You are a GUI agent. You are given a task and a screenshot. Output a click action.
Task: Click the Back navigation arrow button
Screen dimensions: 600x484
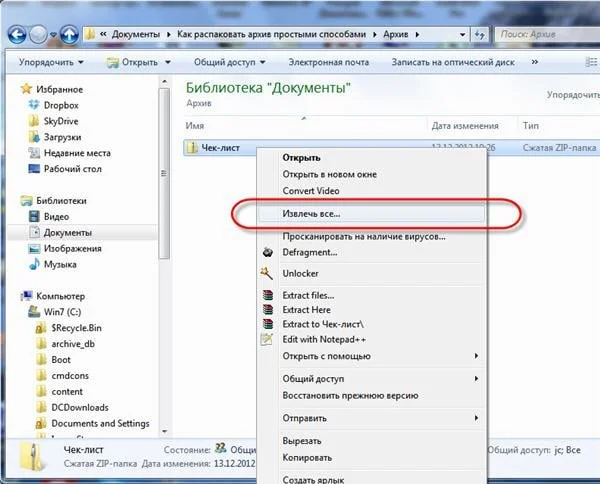click(x=17, y=35)
